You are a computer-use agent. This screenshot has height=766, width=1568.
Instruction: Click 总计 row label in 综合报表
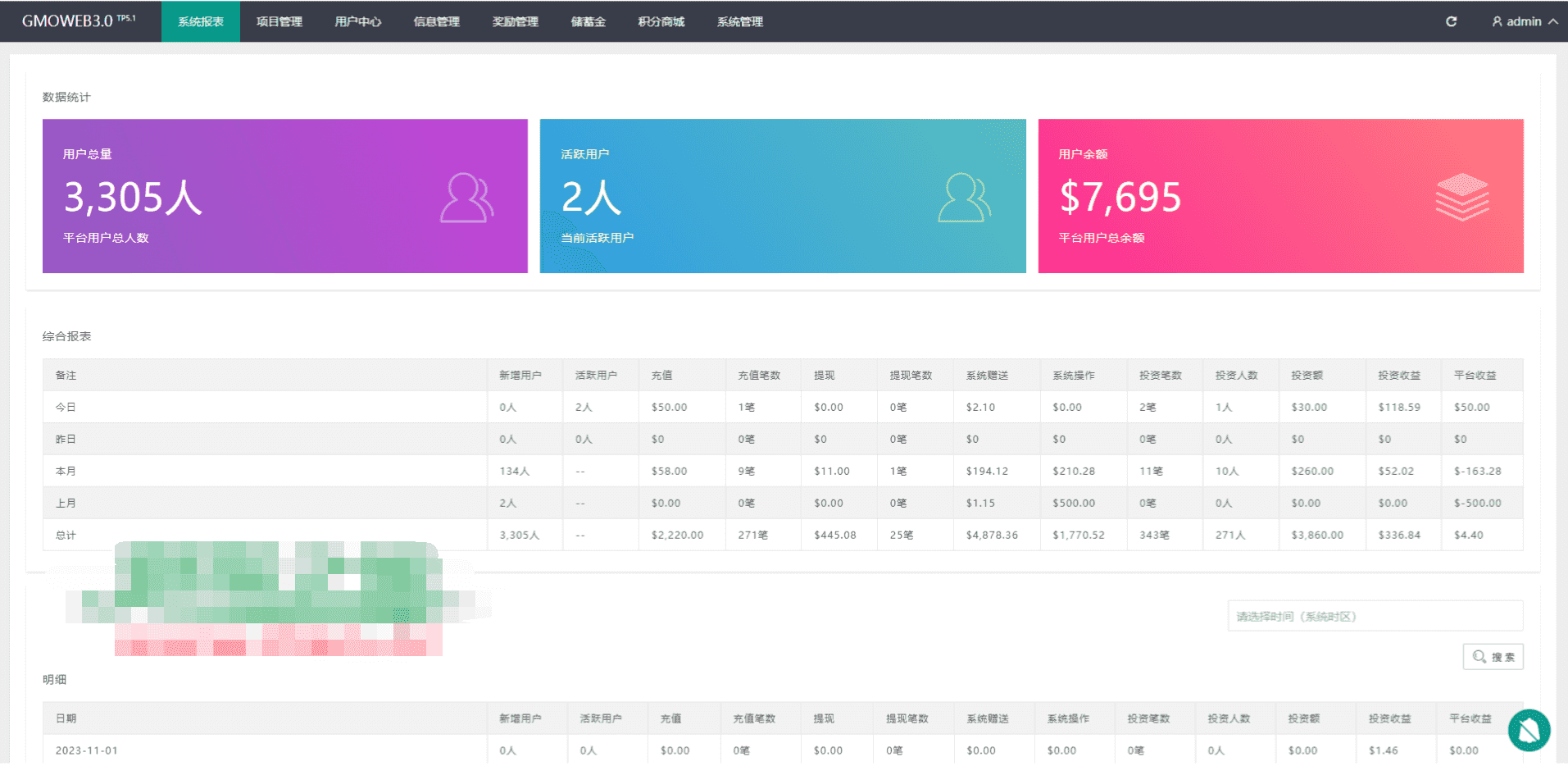(x=66, y=535)
